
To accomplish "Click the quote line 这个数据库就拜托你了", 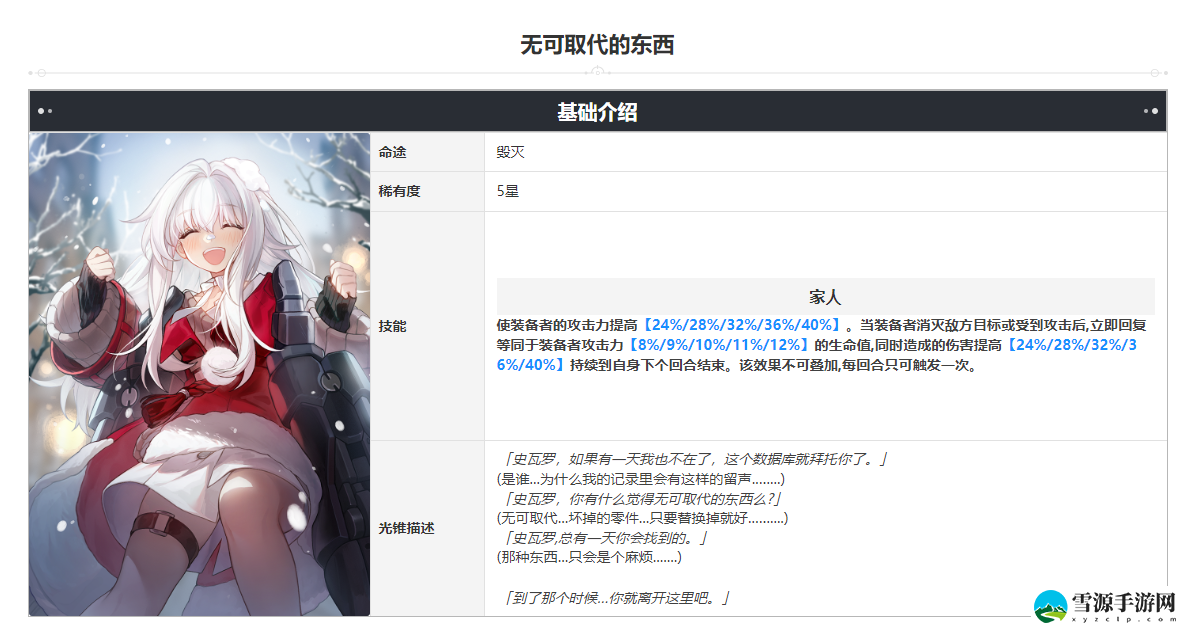I will (x=801, y=459).
